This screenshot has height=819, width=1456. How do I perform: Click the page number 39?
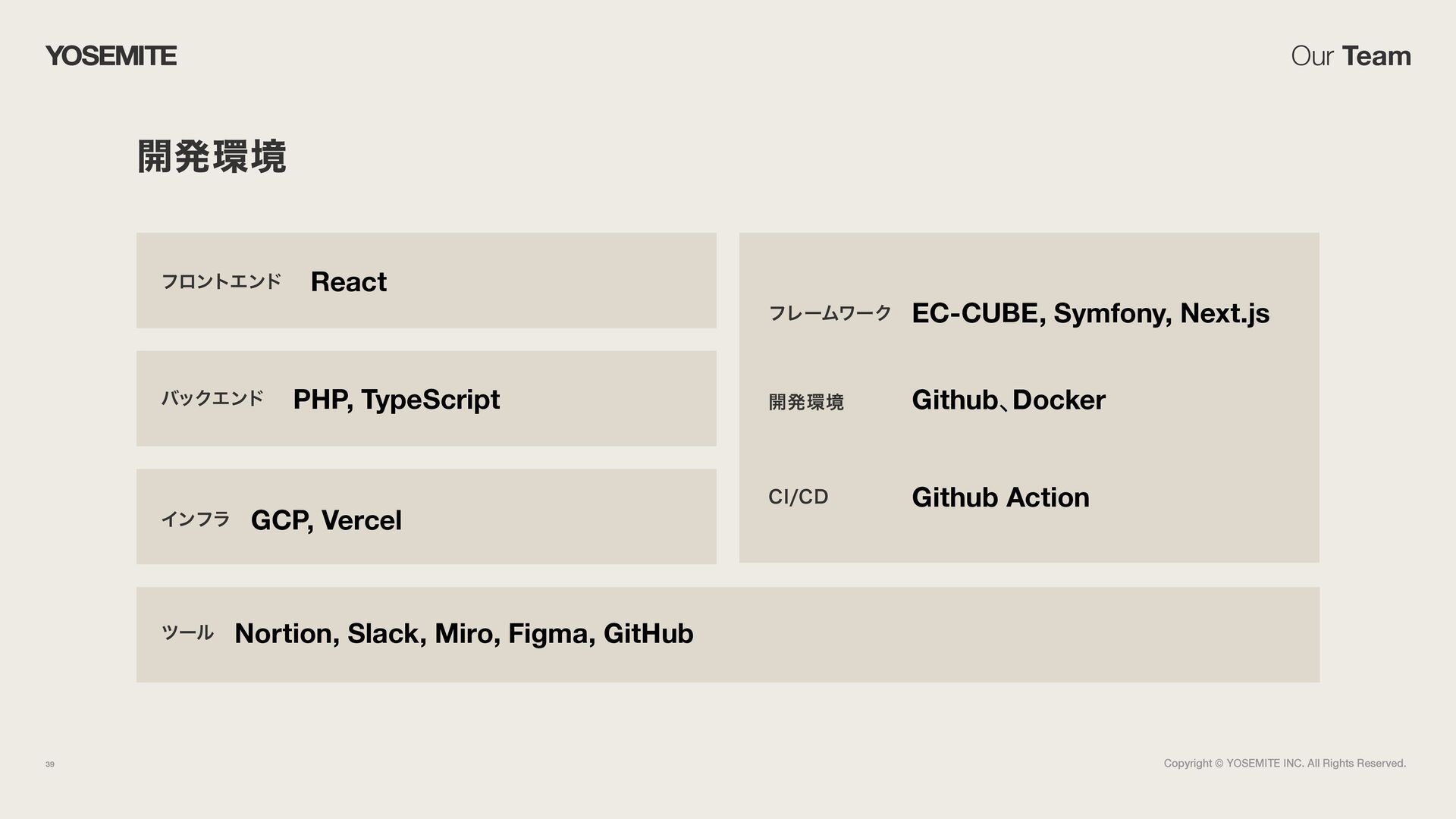(x=50, y=764)
